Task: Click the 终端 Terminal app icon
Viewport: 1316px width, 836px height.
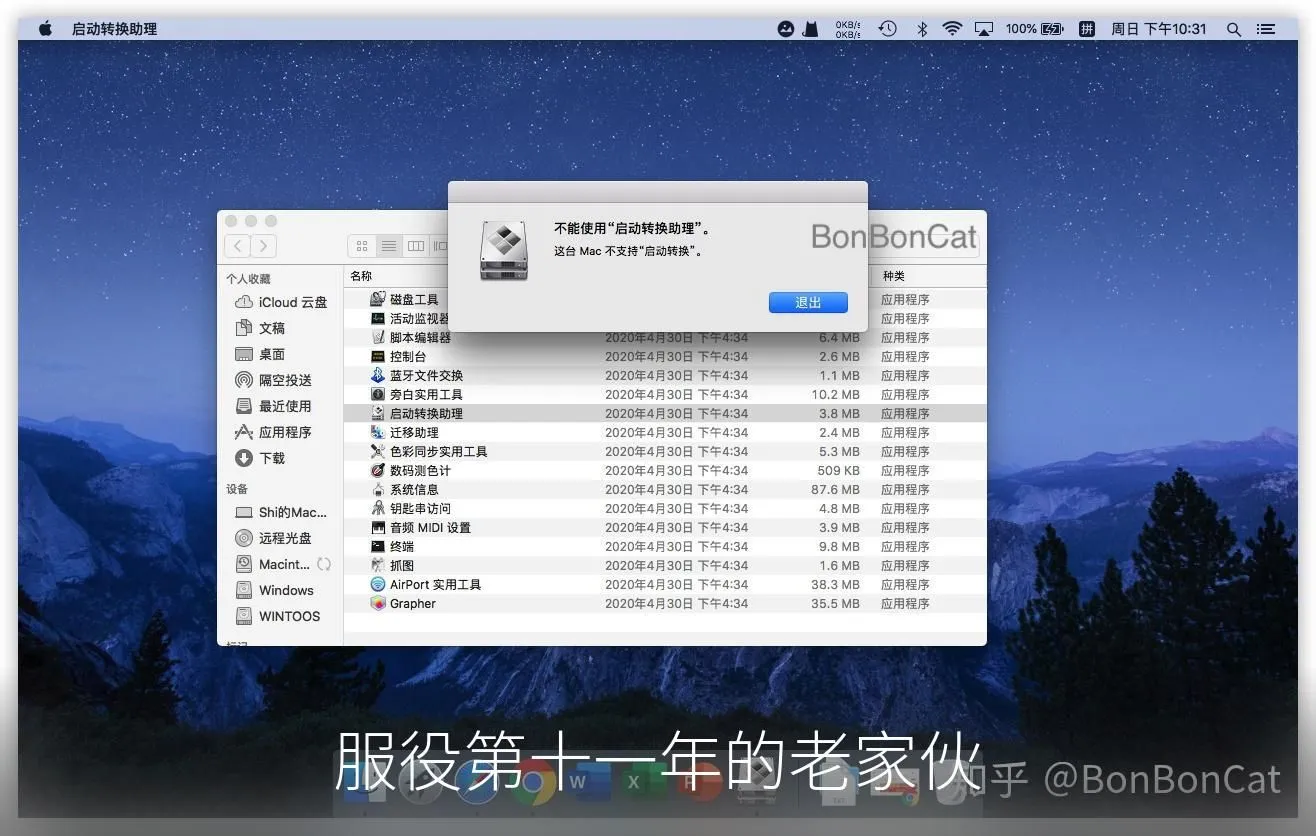Action: (378, 546)
